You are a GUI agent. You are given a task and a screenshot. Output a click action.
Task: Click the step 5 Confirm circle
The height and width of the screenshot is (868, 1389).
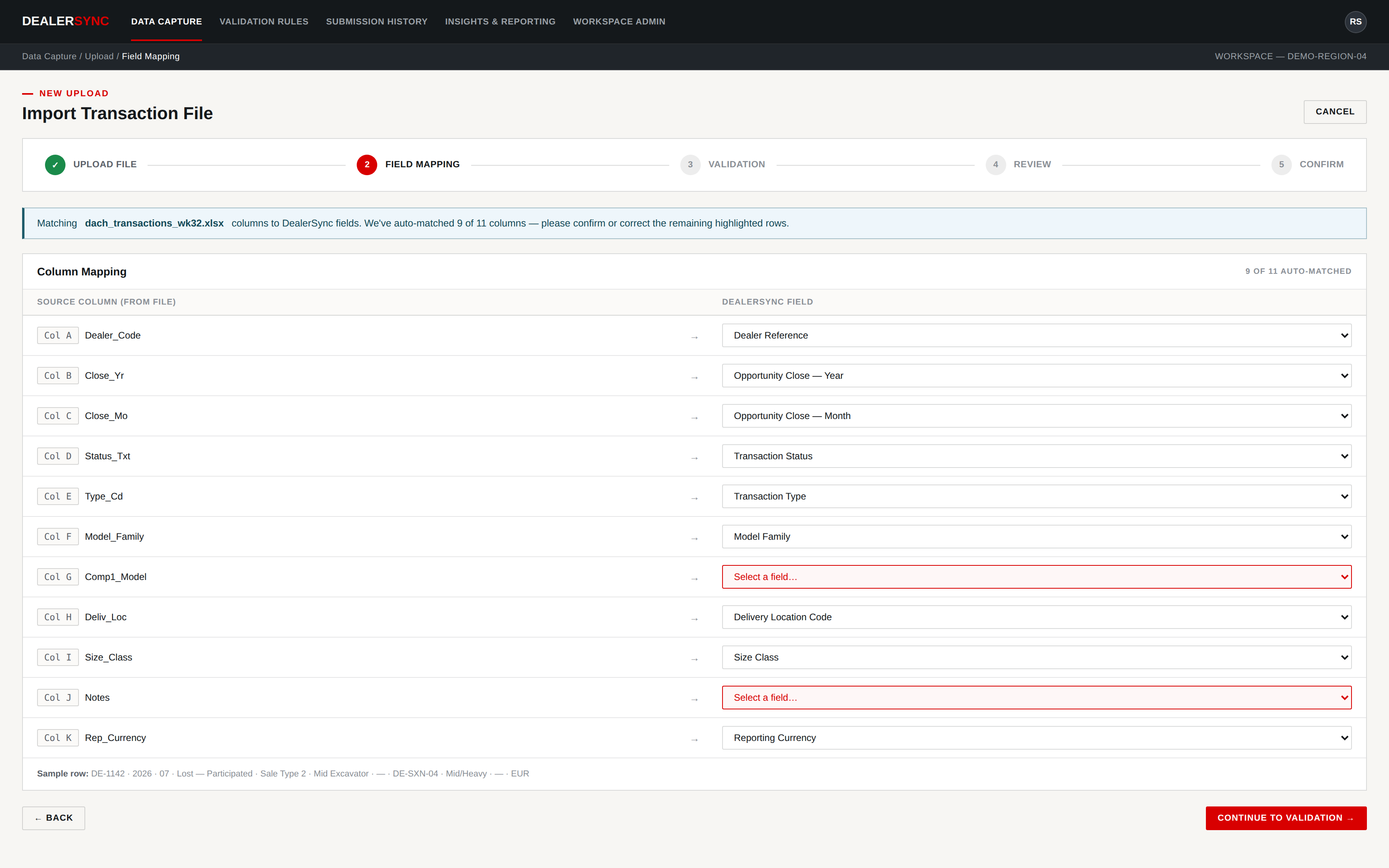pos(1281,165)
